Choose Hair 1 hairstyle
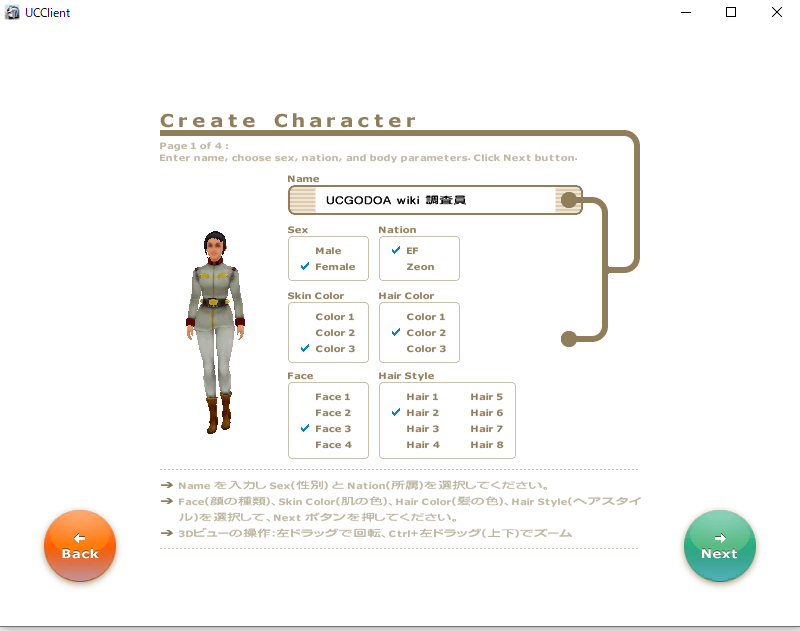The width and height of the screenshot is (800, 631). pyautogui.click(x=422, y=396)
